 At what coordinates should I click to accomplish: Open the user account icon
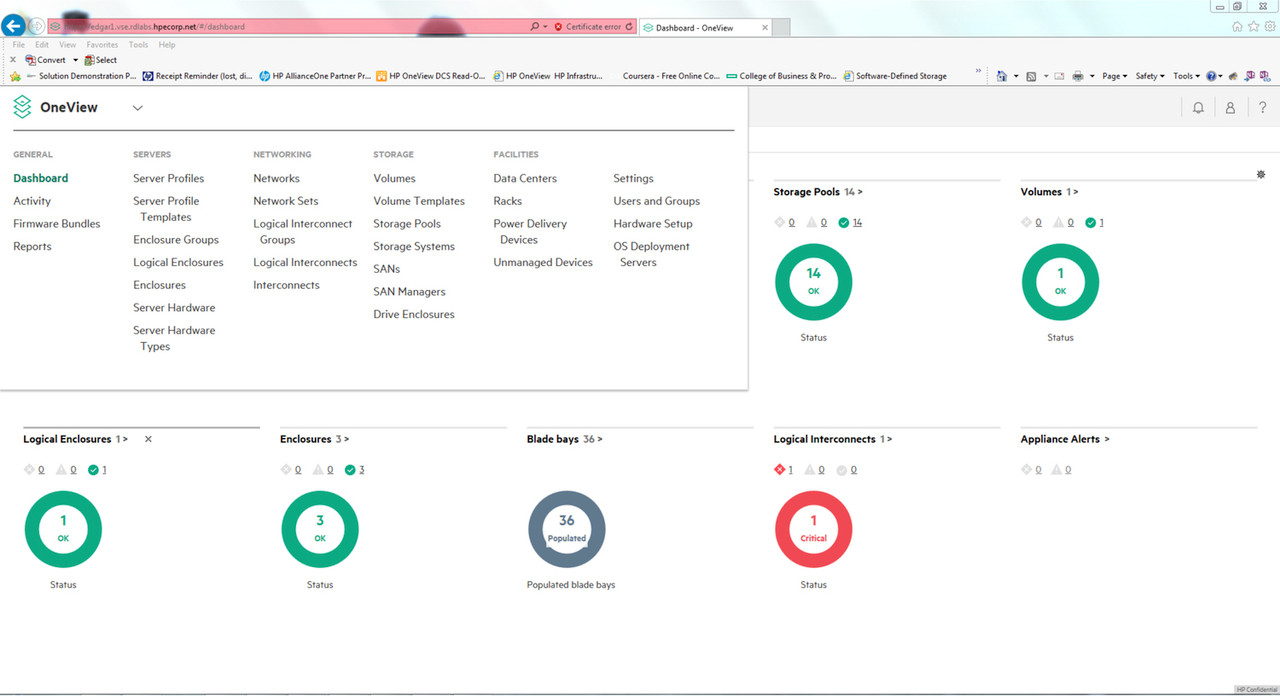tap(1230, 107)
